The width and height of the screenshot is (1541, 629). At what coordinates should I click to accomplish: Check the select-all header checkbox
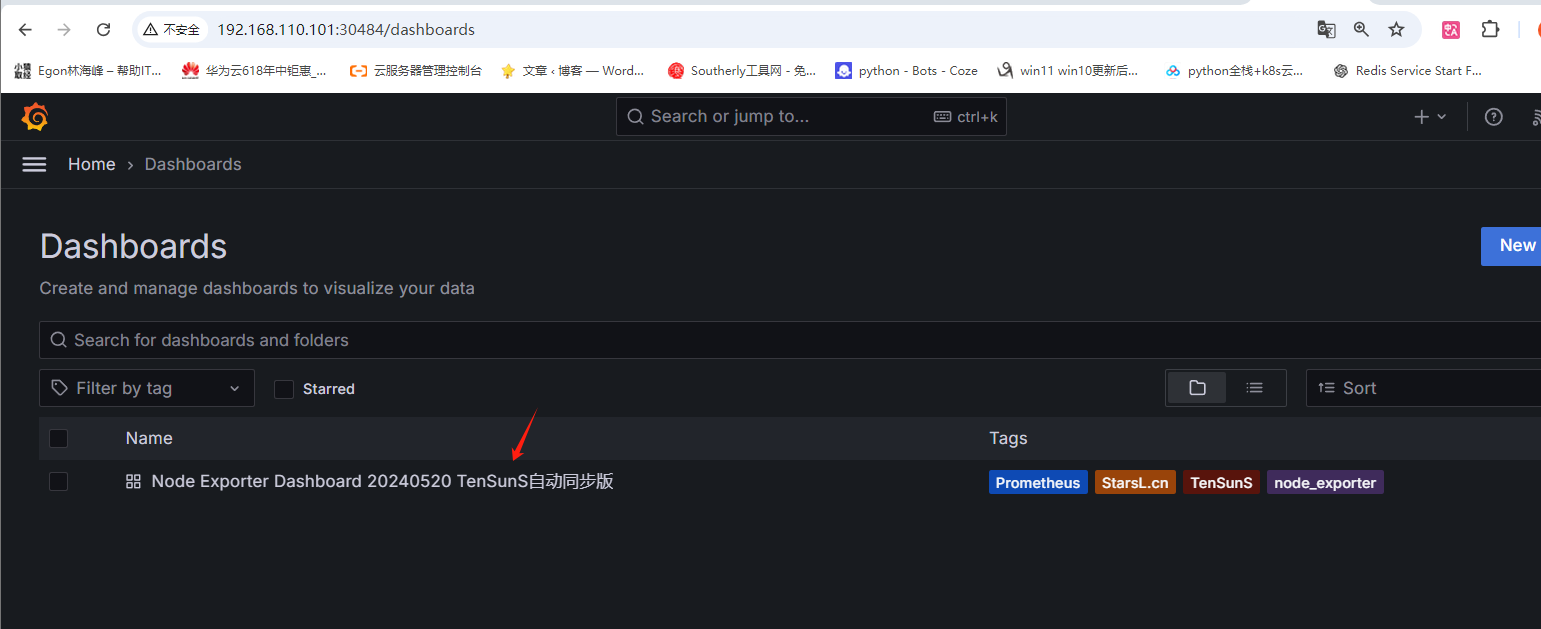click(59, 438)
